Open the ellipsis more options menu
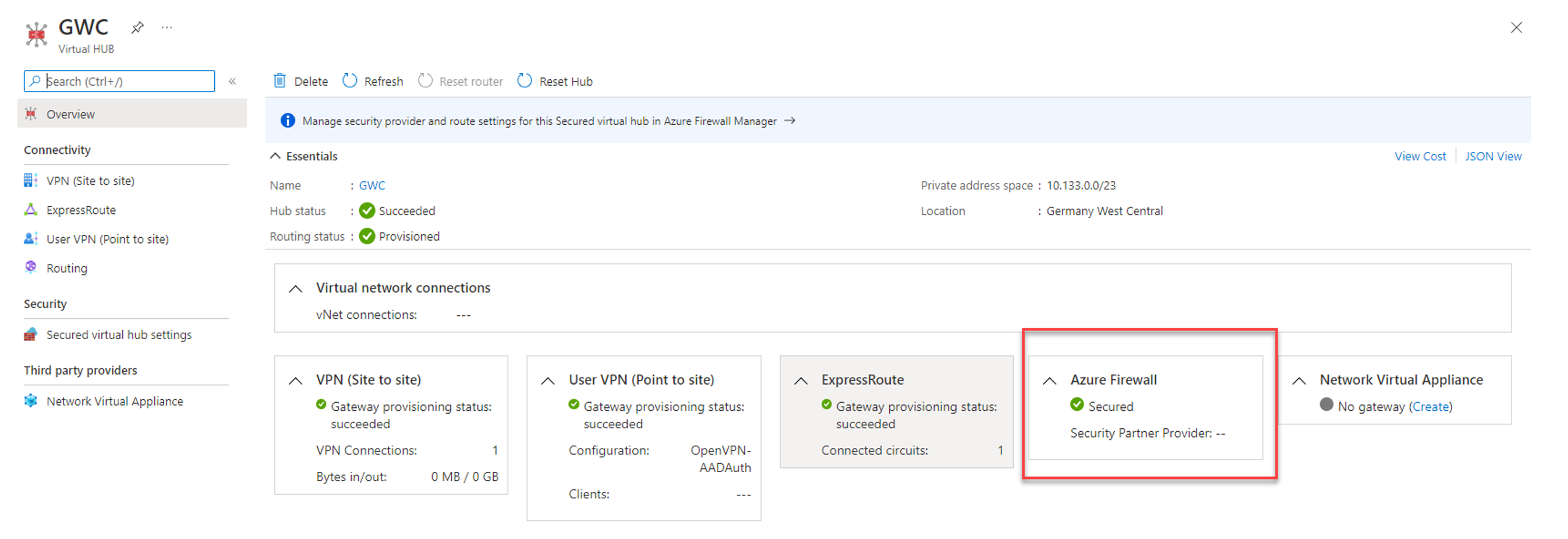 (x=167, y=27)
